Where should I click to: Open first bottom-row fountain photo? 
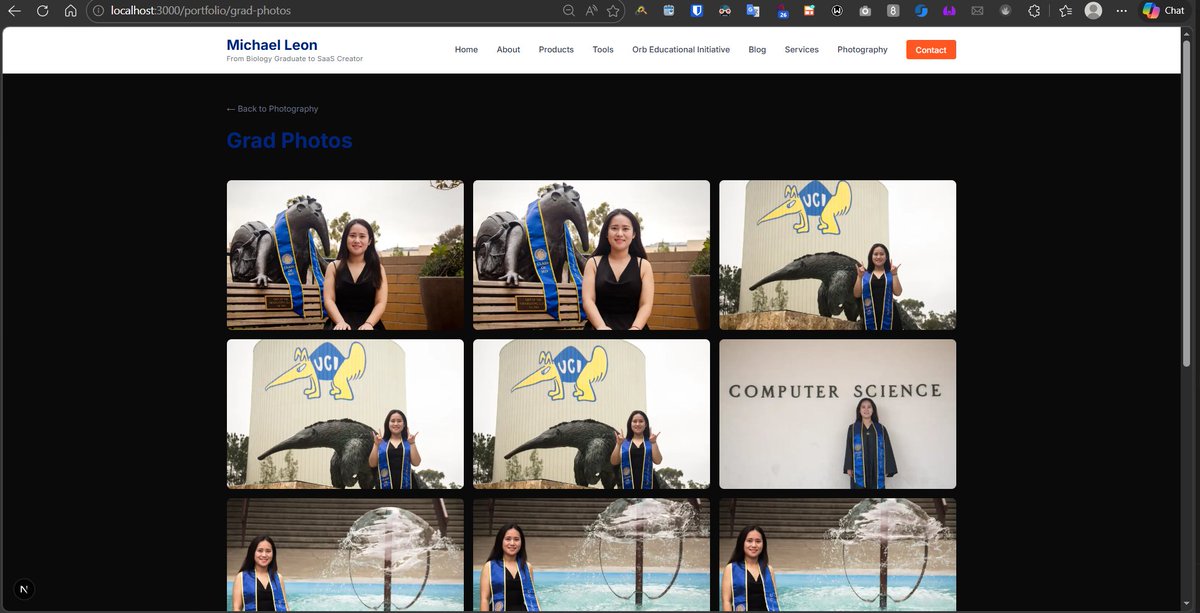coord(345,555)
